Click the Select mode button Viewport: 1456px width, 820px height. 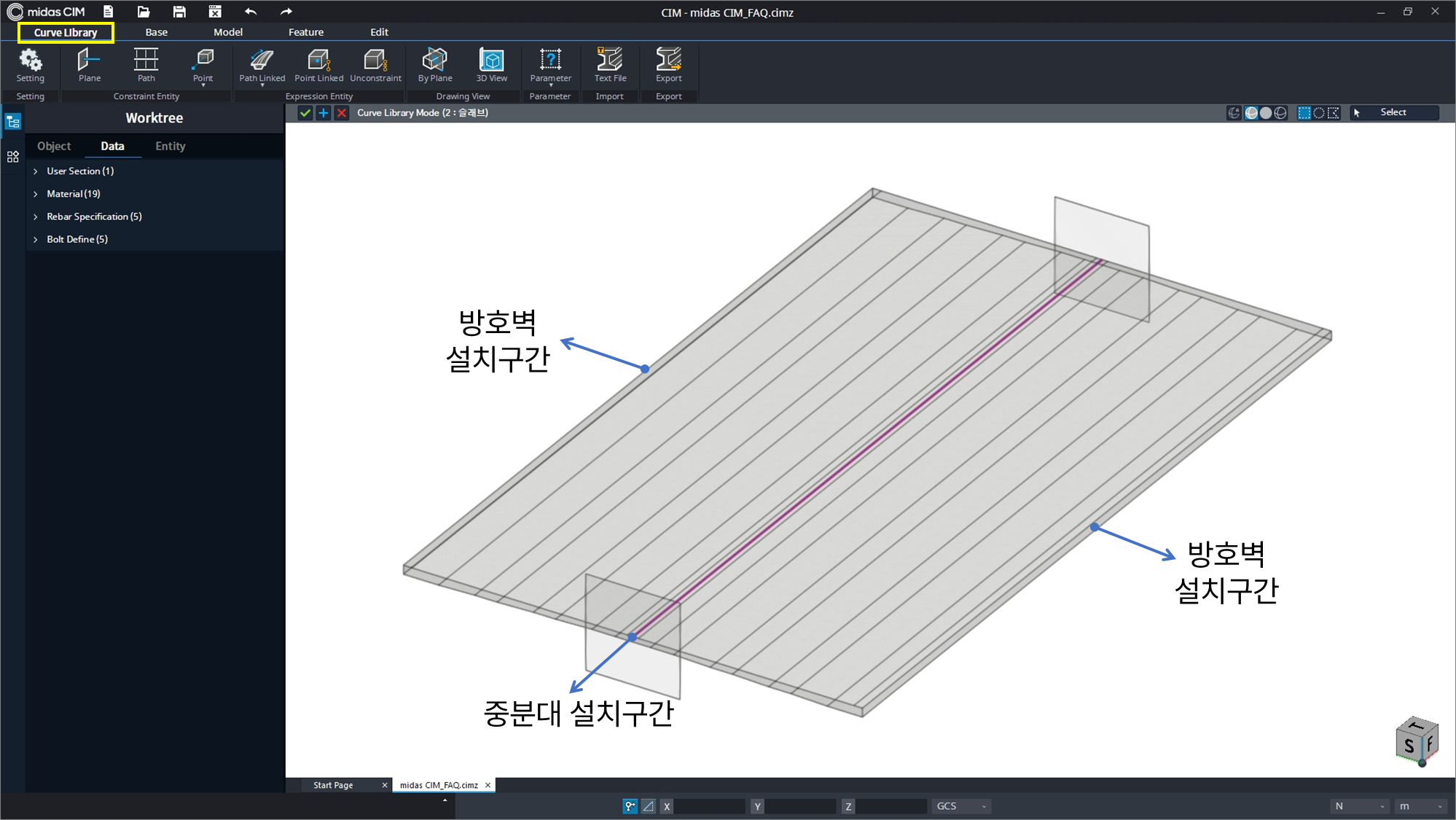pos(1395,112)
